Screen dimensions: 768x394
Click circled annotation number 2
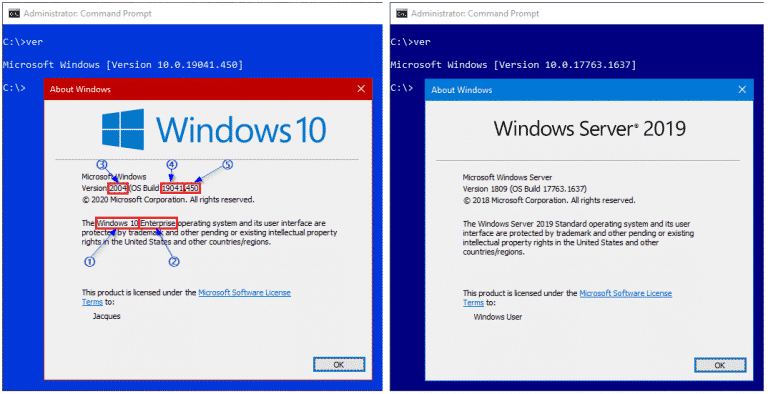coord(174,262)
